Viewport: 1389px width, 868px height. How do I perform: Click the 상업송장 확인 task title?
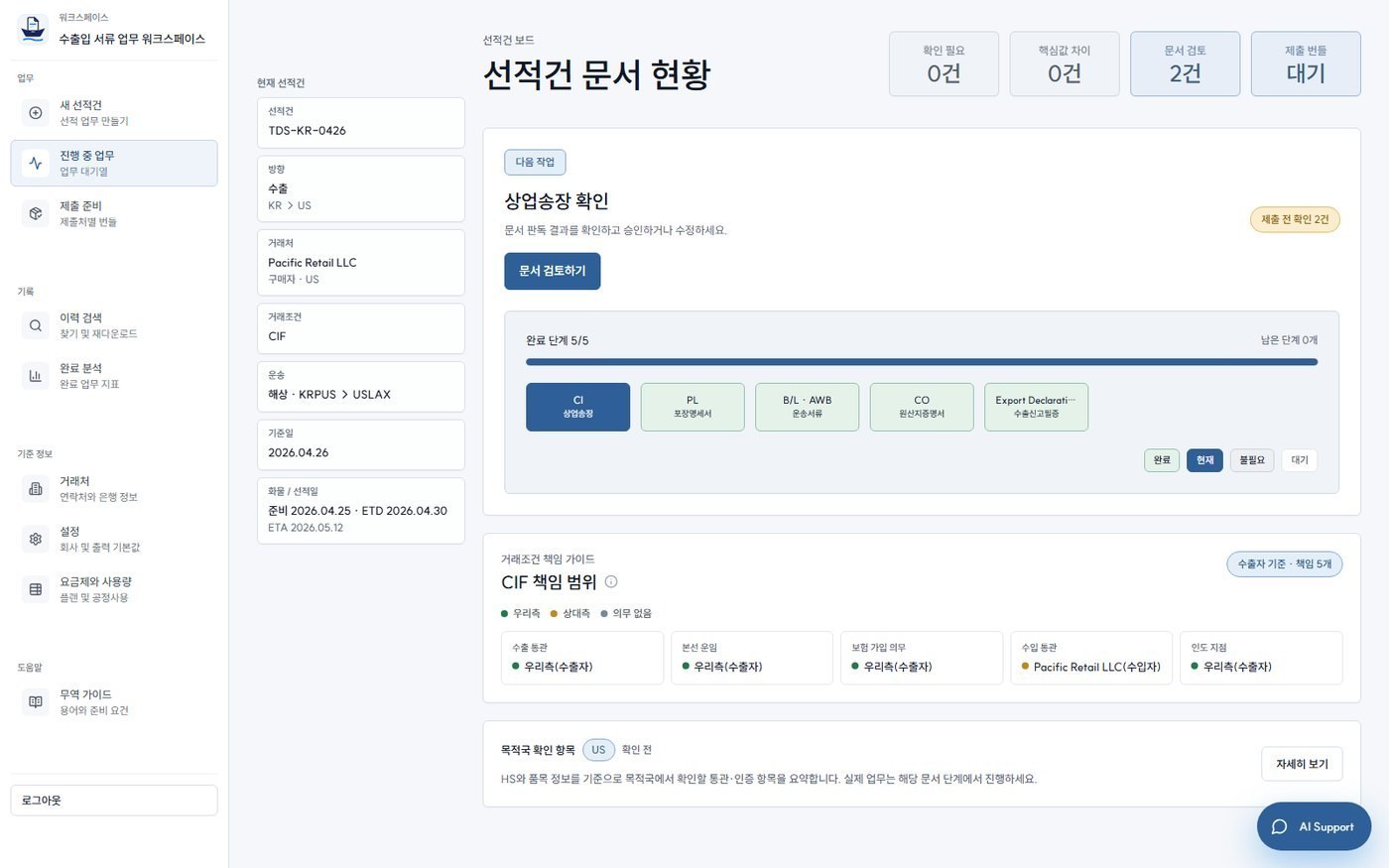557,201
